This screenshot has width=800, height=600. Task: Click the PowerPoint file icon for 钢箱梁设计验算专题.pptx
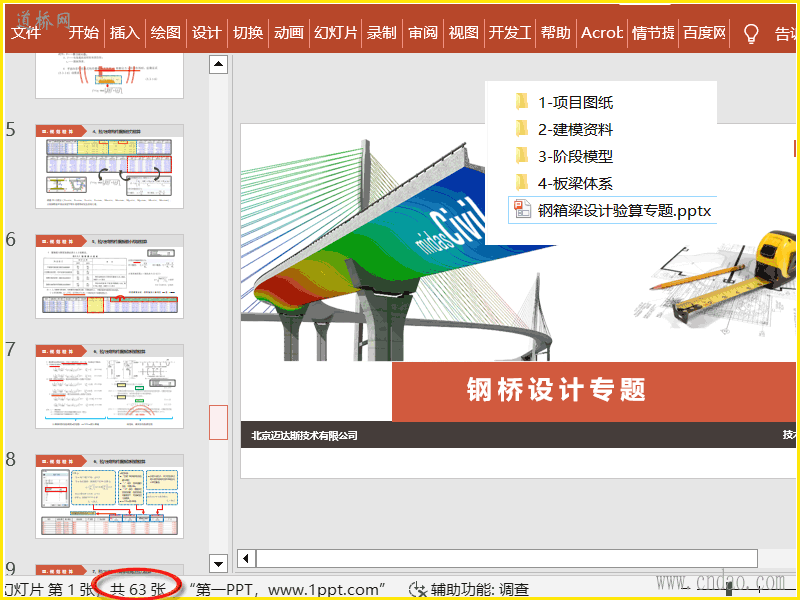pyautogui.click(x=522, y=210)
